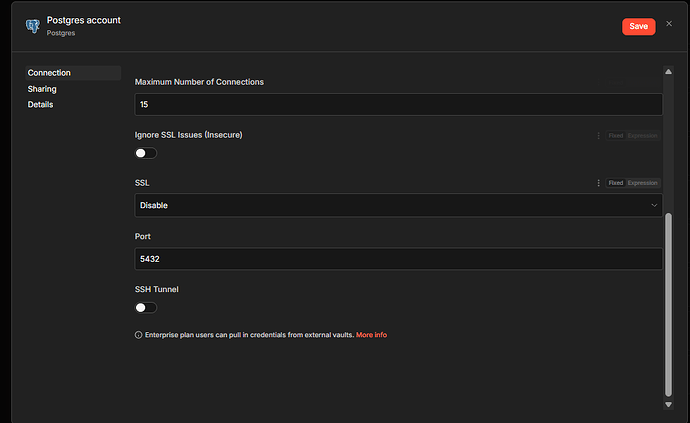690x423 pixels.
Task: Follow the More info link
Action: pos(371,335)
